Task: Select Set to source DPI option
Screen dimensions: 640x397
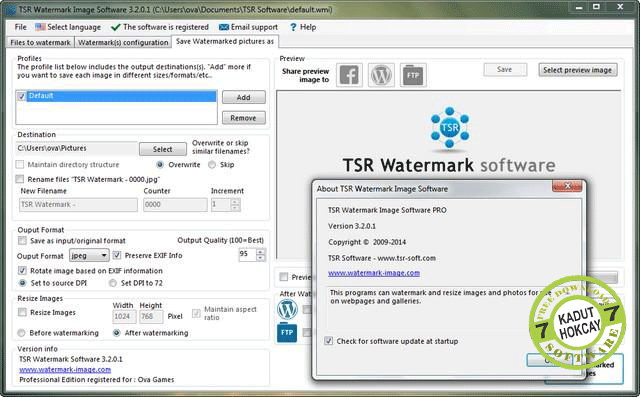Action: pos(23,283)
